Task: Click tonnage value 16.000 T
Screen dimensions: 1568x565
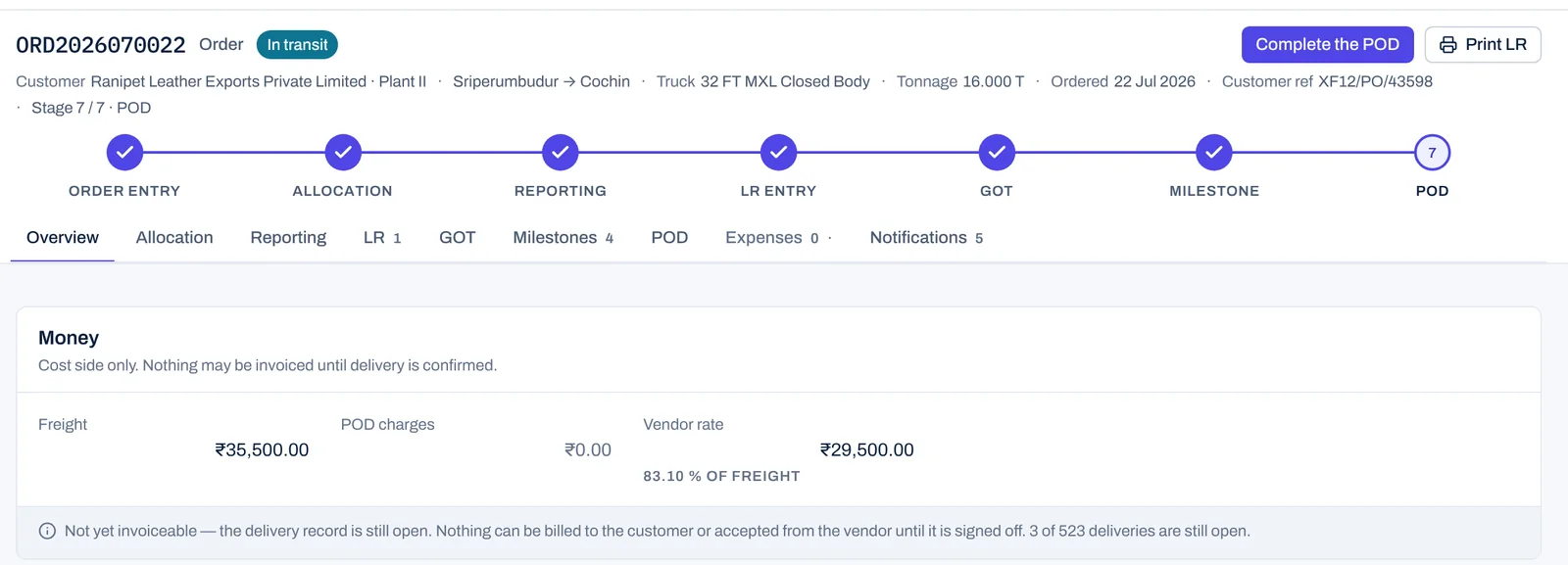Action: coord(994,81)
